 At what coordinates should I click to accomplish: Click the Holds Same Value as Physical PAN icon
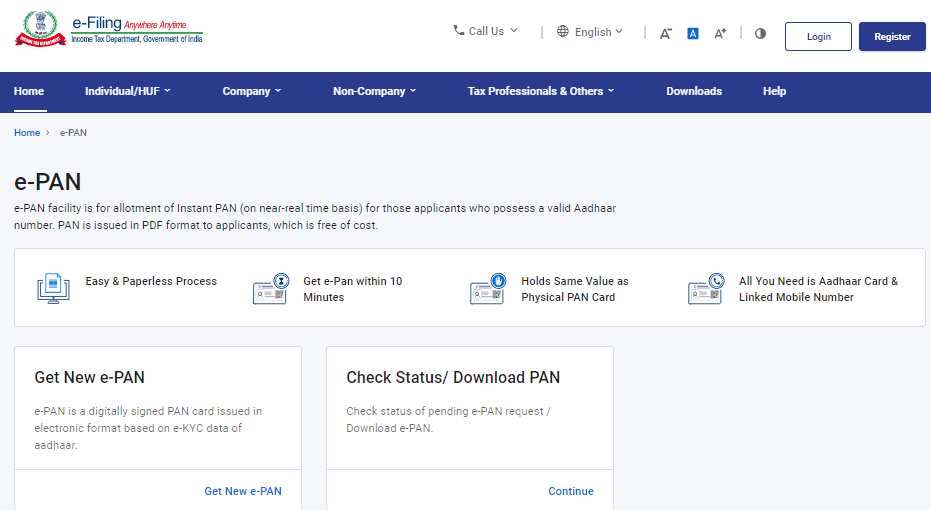point(488,289)
